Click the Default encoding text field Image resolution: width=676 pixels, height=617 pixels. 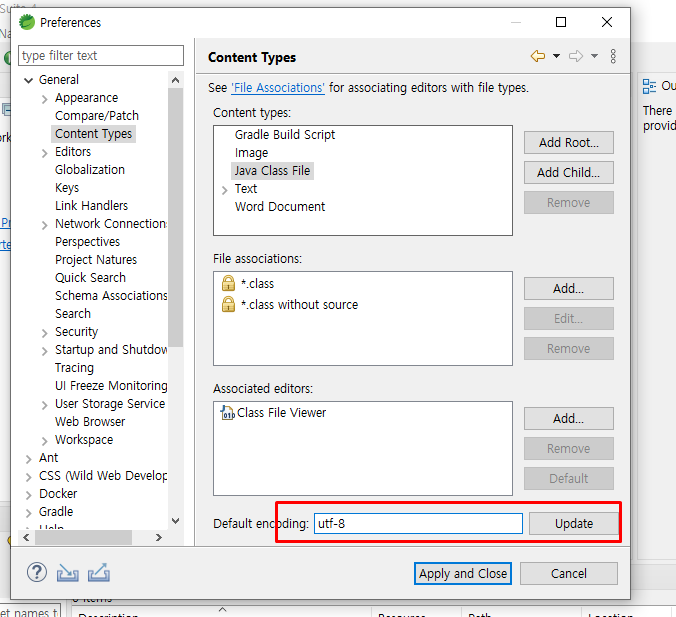(x=418, y=523)
